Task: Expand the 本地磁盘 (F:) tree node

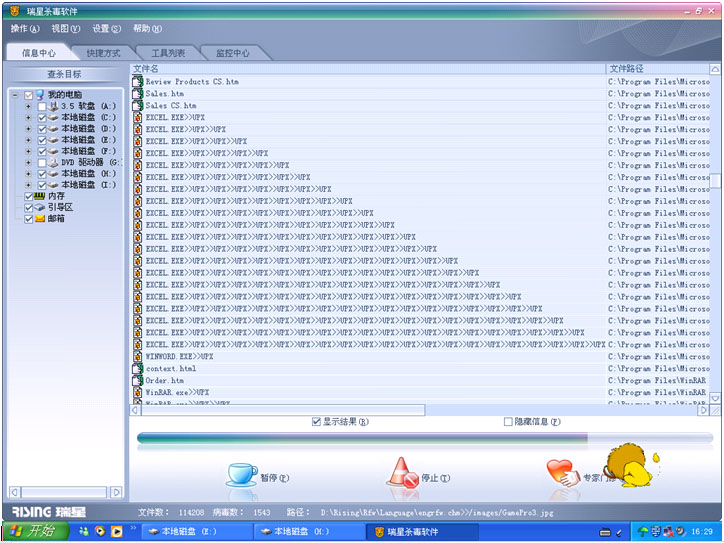Action: (x=29, y=151)
